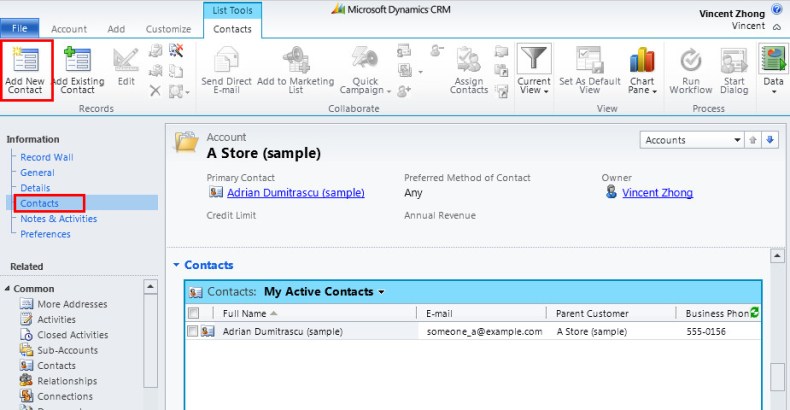
Task: Click the A Store (sample) parent customer cell
Action: 592,331
